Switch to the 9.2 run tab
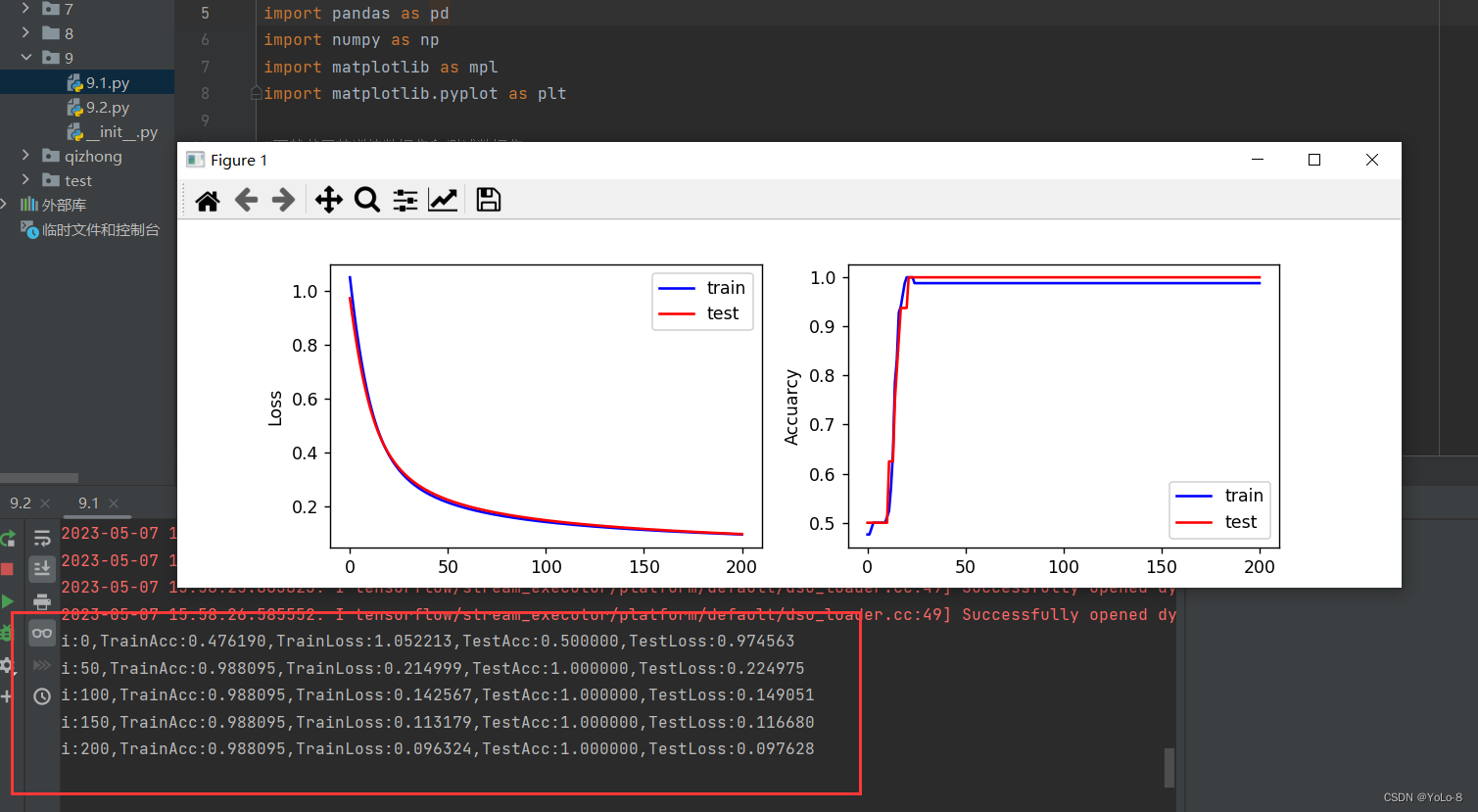 (21, 502)
